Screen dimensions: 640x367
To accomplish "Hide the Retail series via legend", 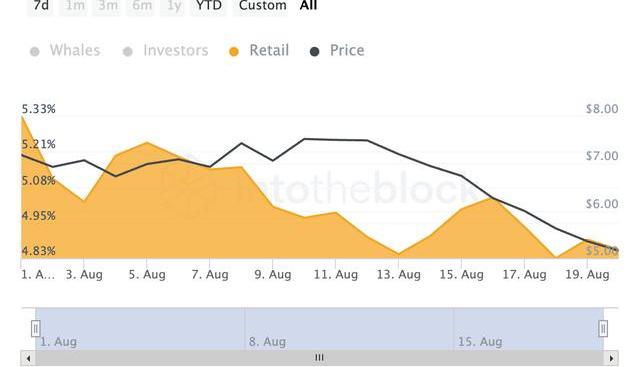I will point(259,51).
